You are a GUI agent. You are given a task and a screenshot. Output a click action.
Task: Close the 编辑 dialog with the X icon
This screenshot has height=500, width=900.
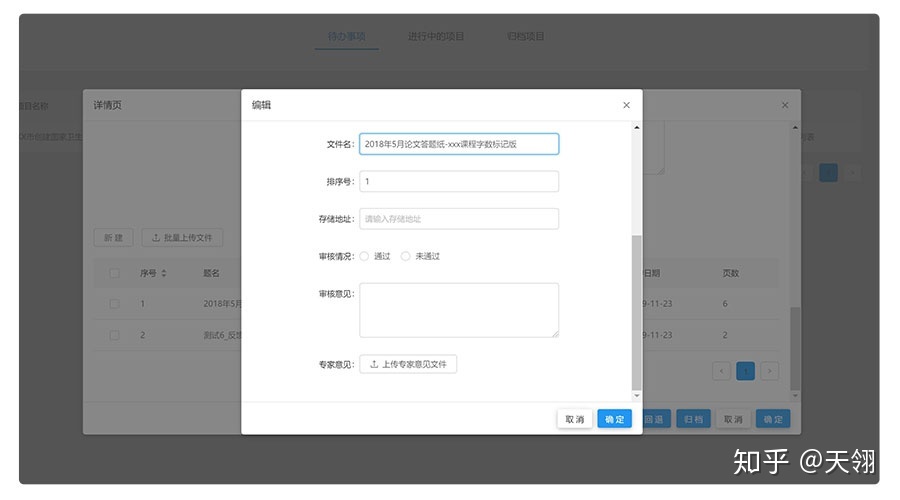coord(626,105)
